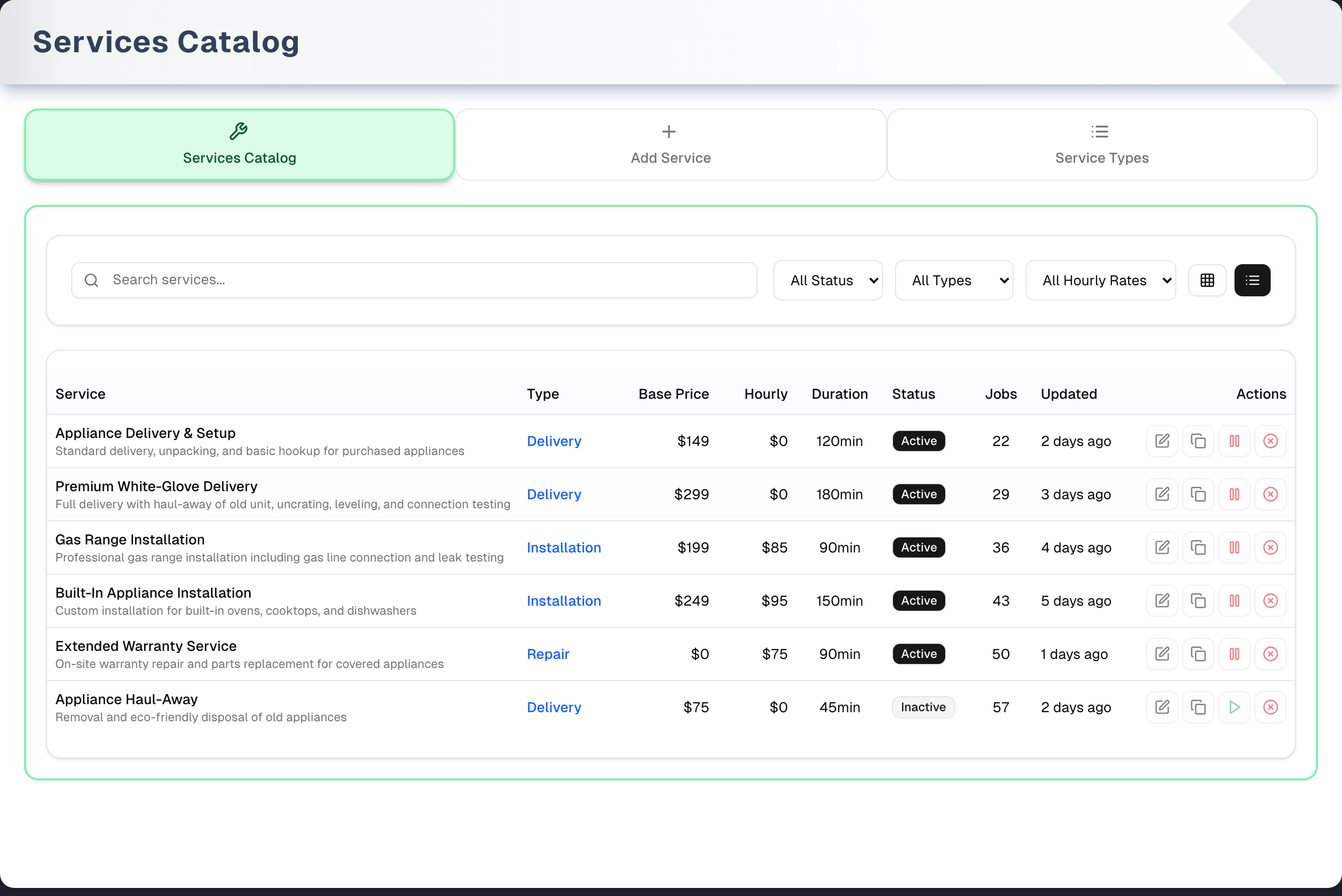Image resolution: width=1342 pixels, height=896 pixels.
Task: Delete the Built-In Appliance Installation service
Action: tap(1270, 601)
